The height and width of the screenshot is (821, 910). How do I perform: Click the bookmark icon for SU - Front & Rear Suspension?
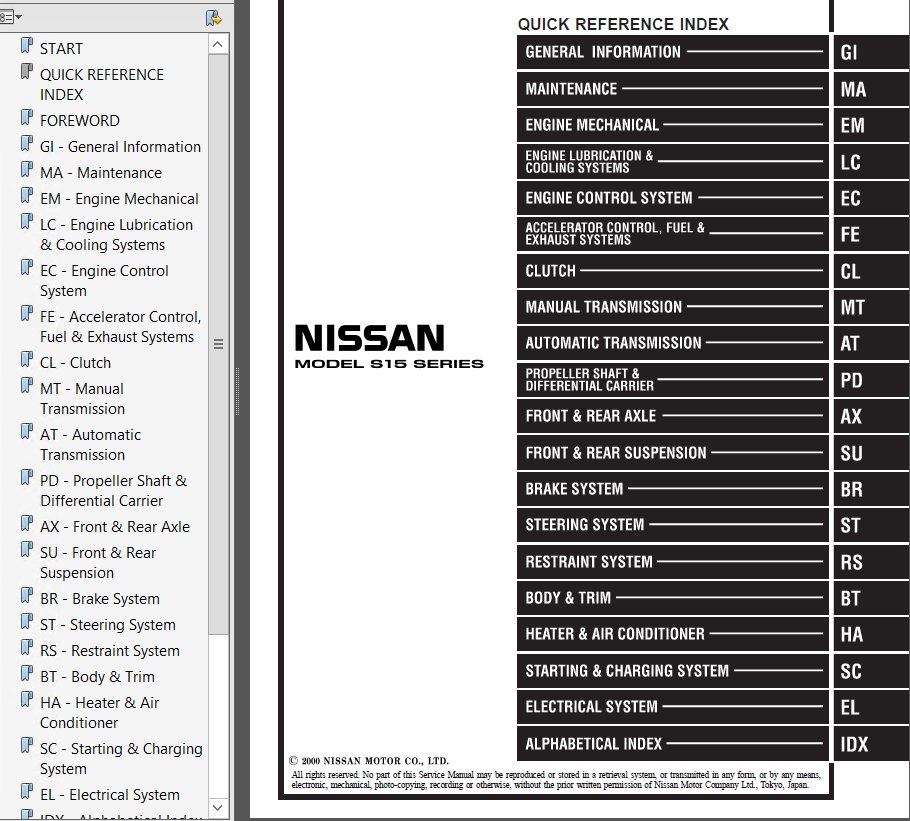27,550
